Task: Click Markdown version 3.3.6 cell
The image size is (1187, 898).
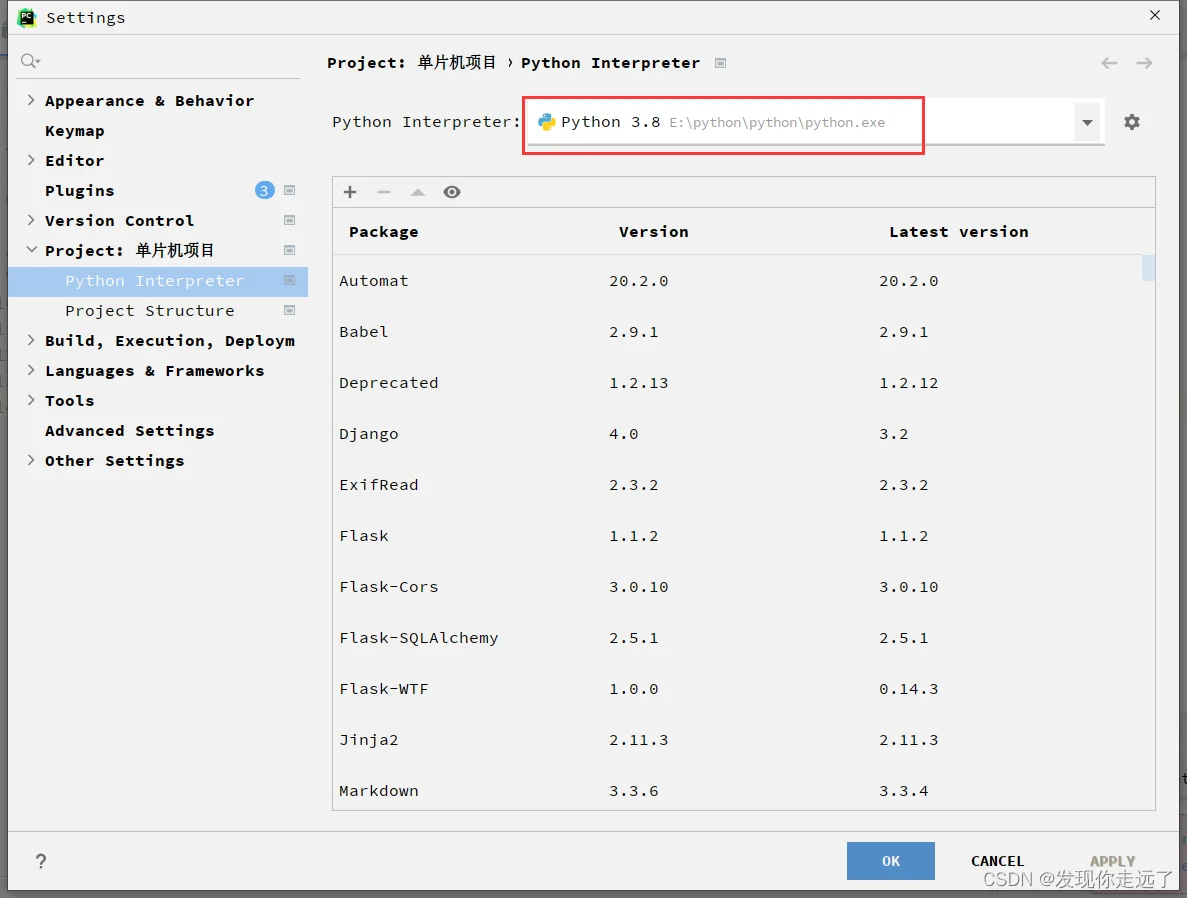Action: point(634,791)
